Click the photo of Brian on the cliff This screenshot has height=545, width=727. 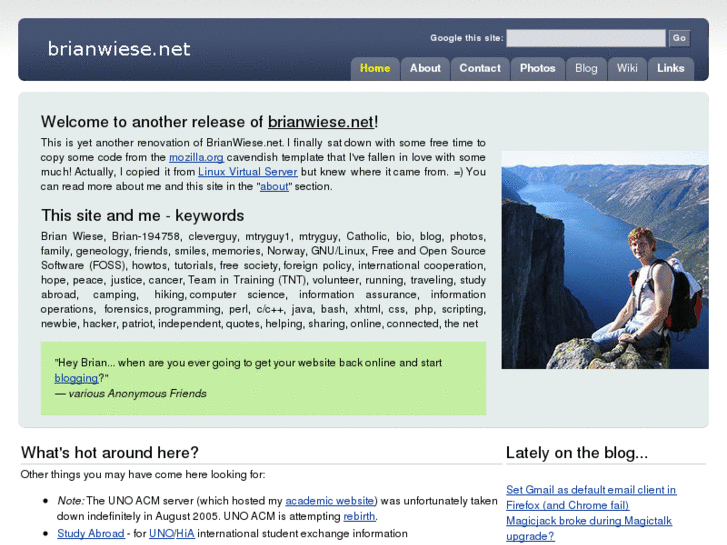[605, 260]
